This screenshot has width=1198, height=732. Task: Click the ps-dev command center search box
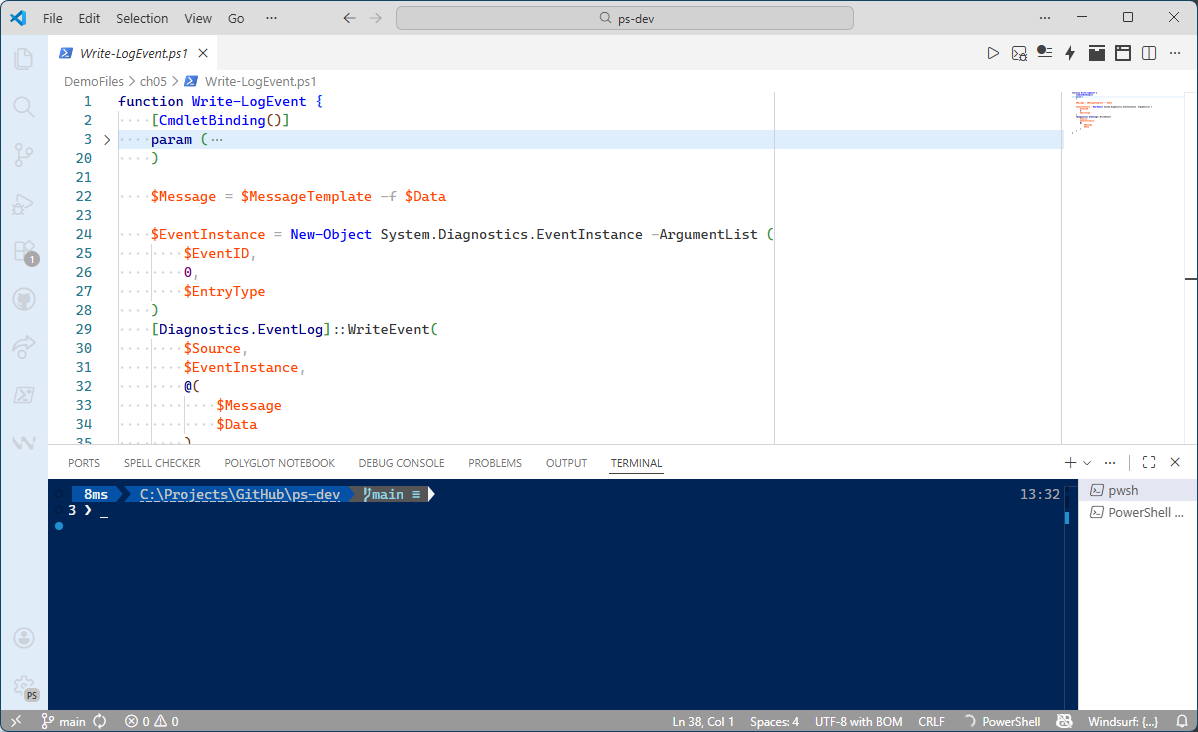(625, 18)
